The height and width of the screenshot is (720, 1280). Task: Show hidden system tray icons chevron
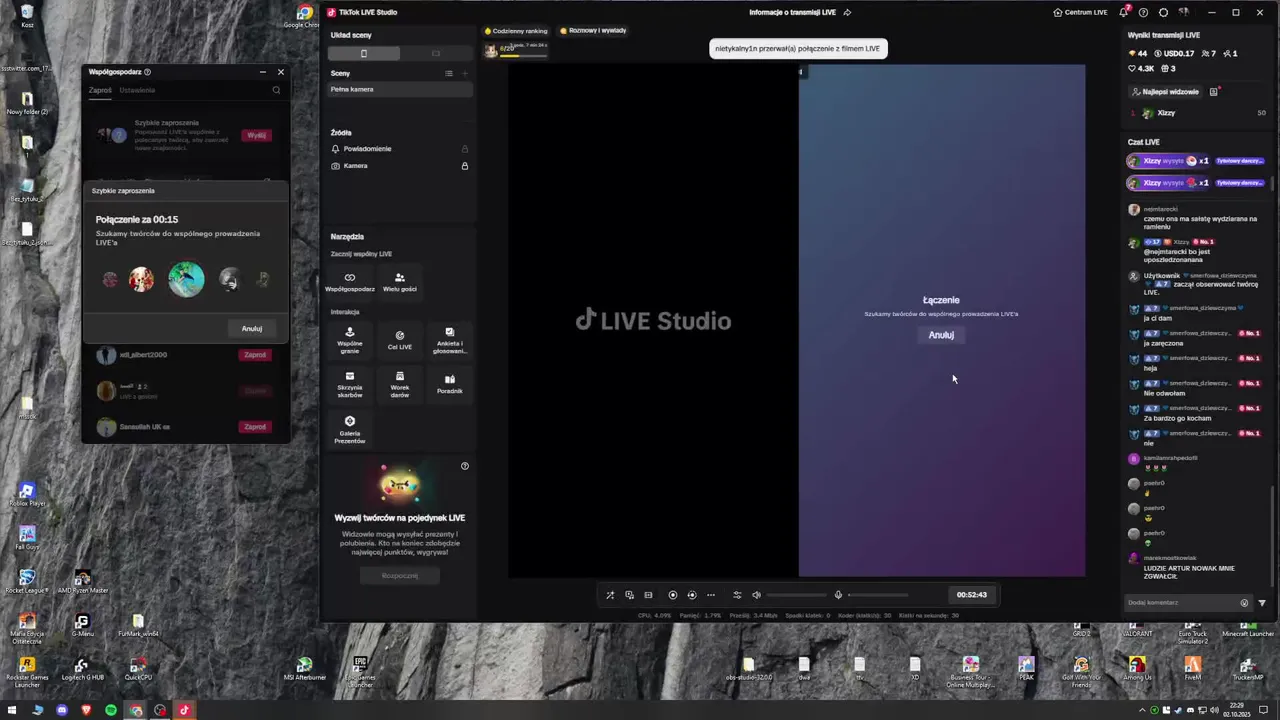click(1142, 710)
